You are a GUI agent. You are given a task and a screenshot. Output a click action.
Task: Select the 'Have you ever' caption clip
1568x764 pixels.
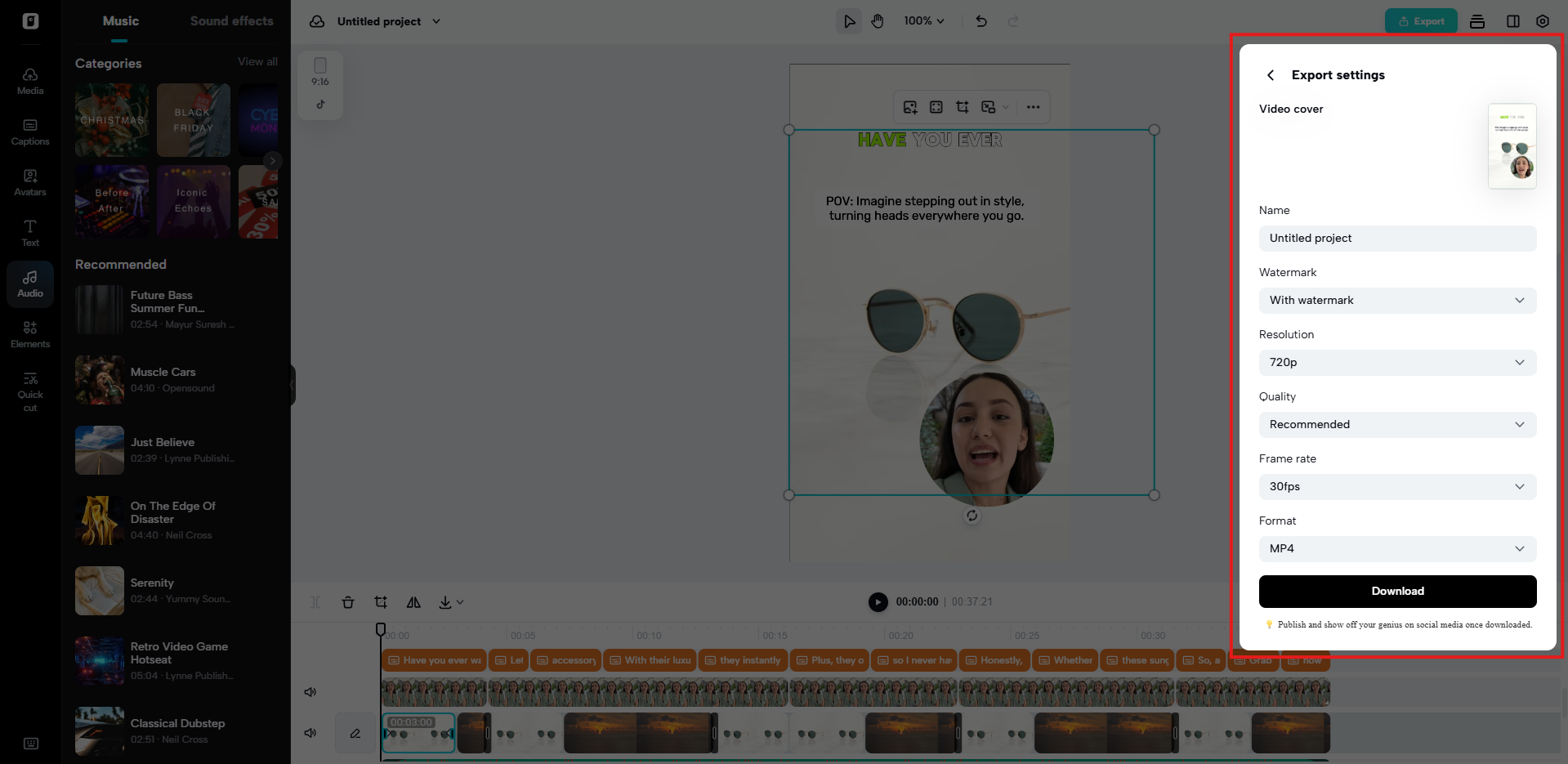(434, 660)
